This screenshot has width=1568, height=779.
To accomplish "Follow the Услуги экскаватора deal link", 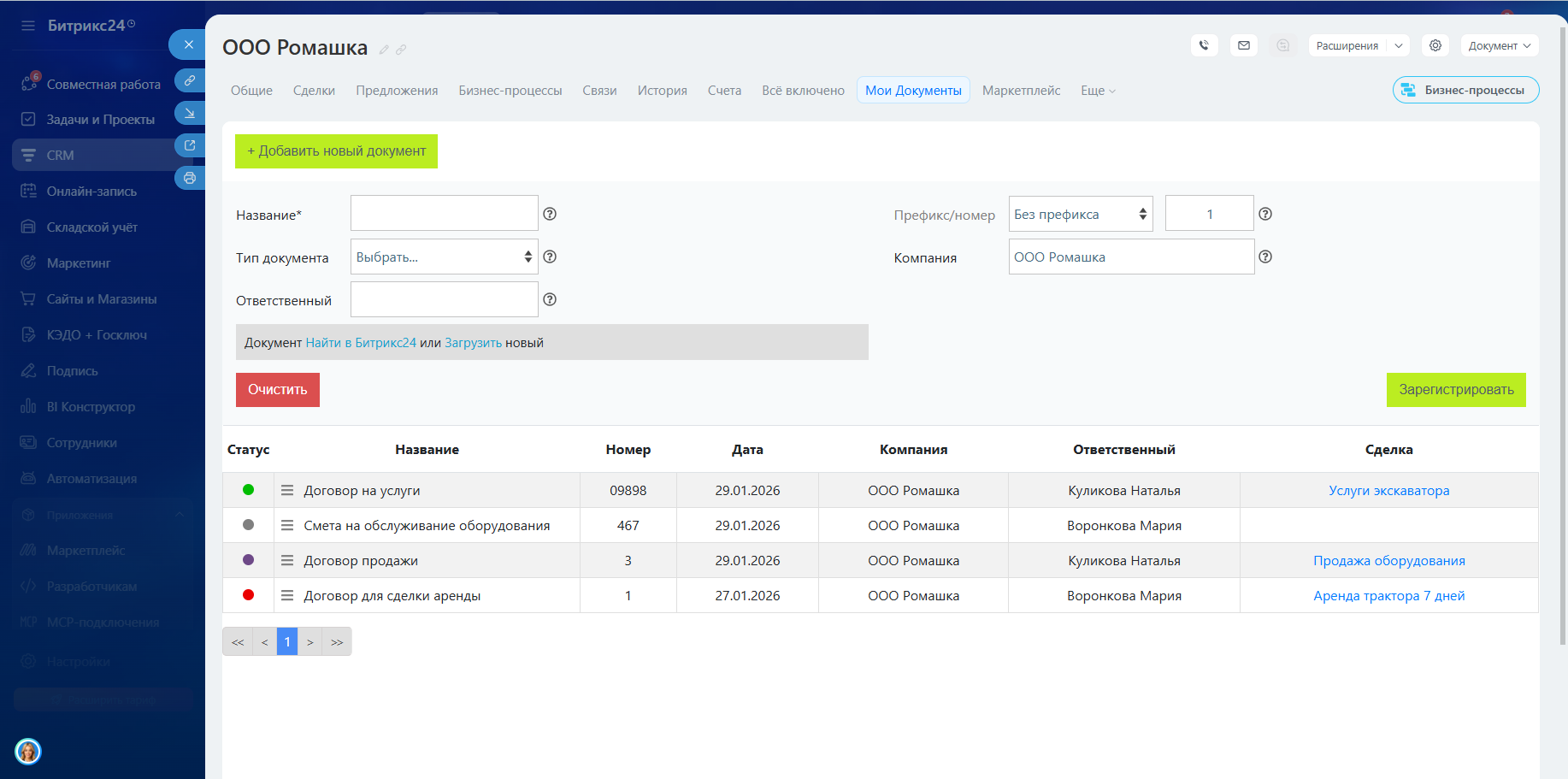I will coord(1388,491).
